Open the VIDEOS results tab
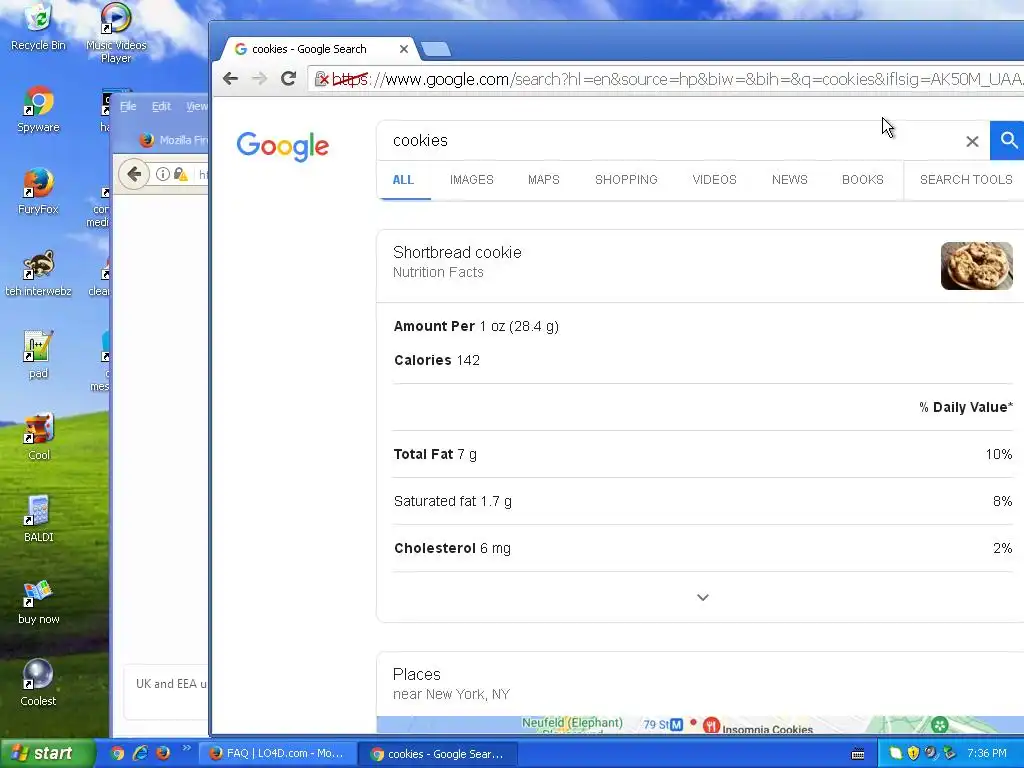 714,180
